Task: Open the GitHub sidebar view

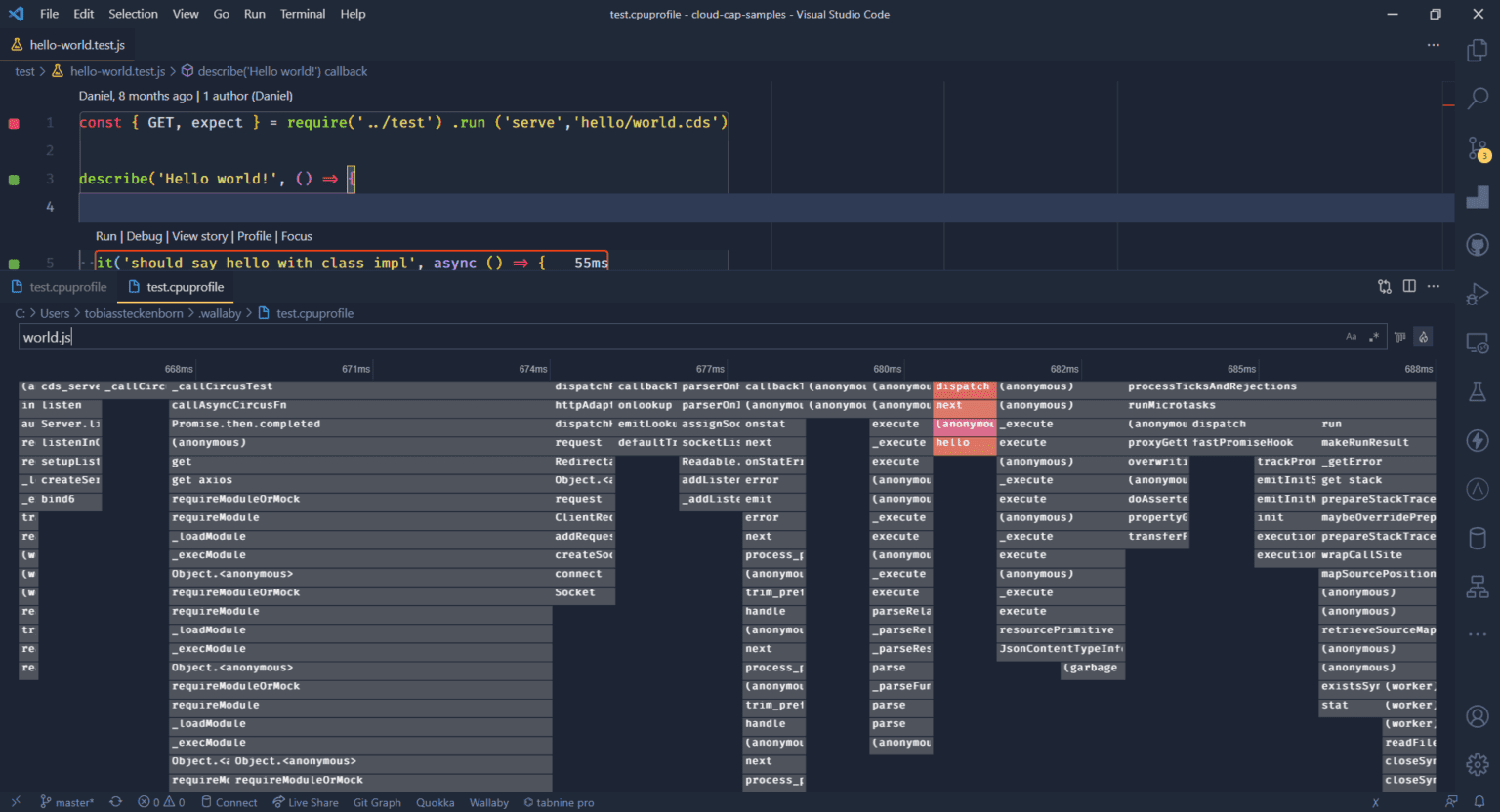Action: [x=1478, y=245]
